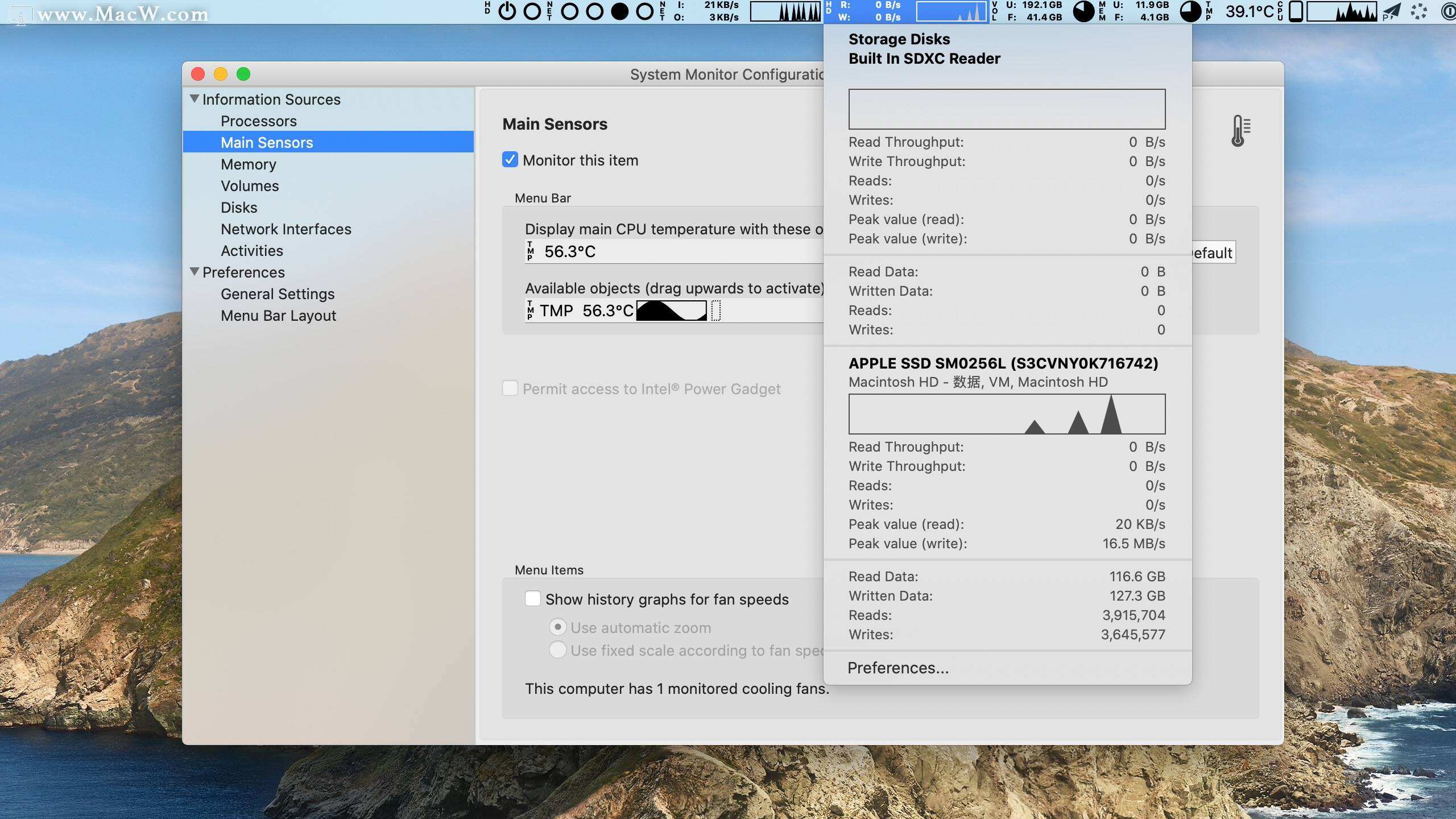Toggle Permit access to Intel Power Gadget
1456x819 pixels.
510,388
